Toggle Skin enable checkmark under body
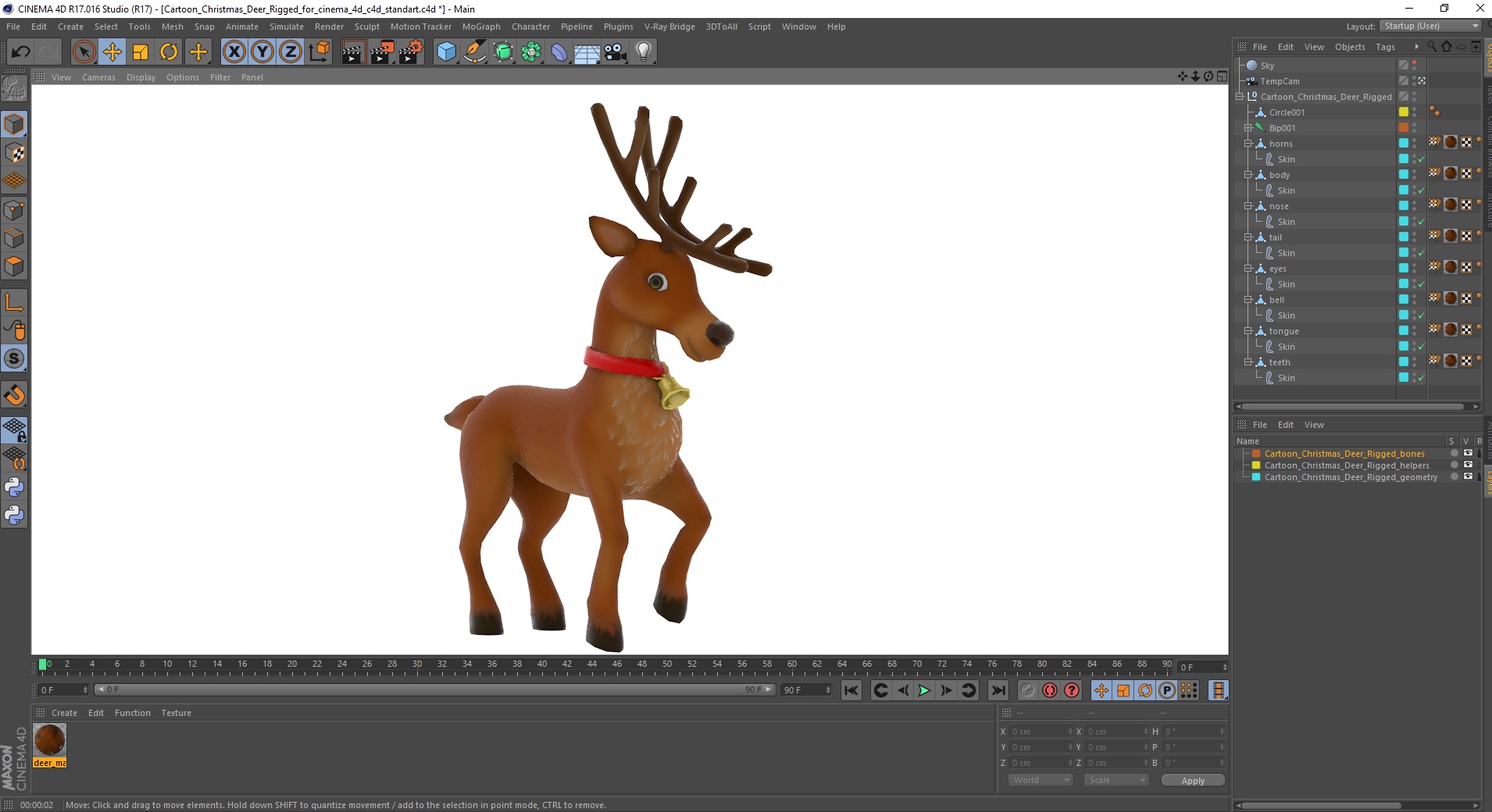 [1422, 191]
